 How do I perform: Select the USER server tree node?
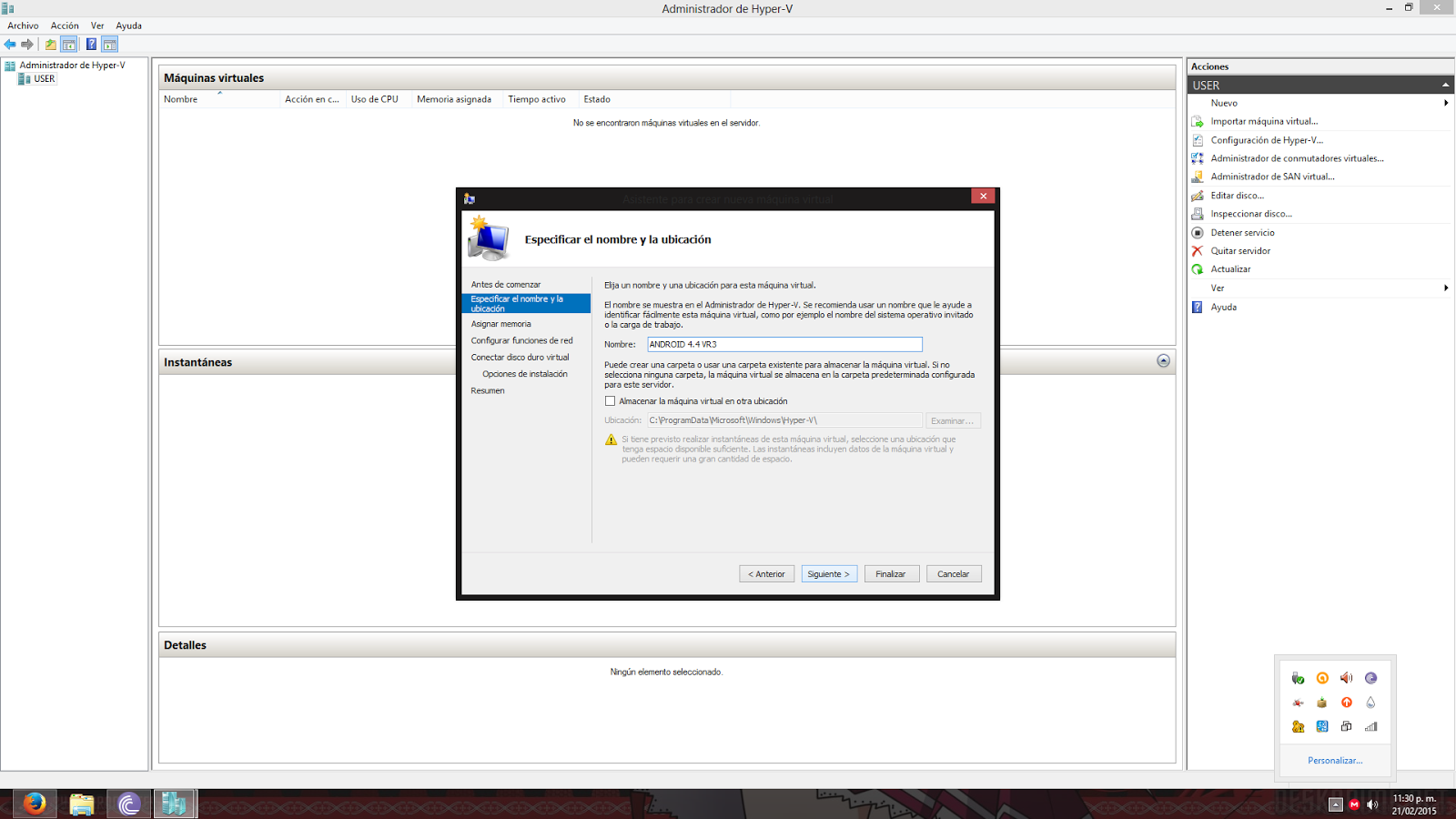44,79
